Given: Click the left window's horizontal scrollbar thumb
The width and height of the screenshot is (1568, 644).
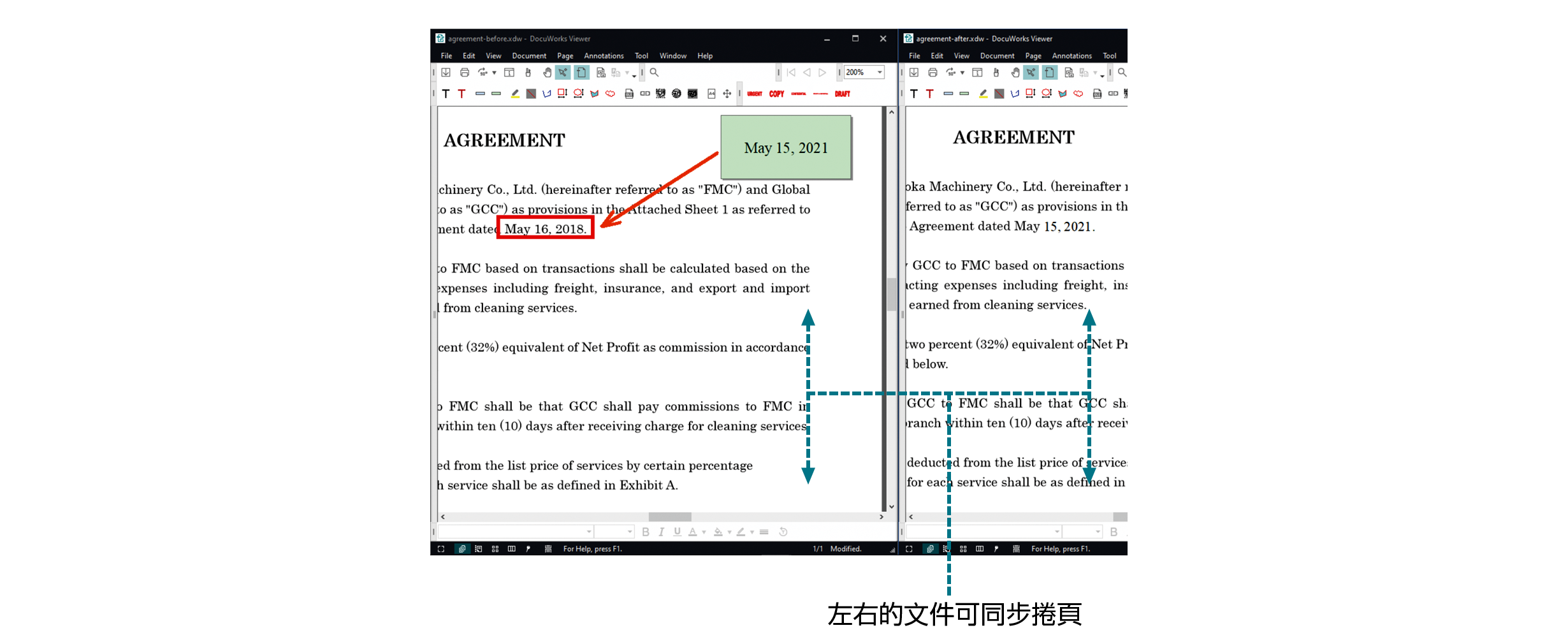Looking at the screenshot, I should coord(669,517).
